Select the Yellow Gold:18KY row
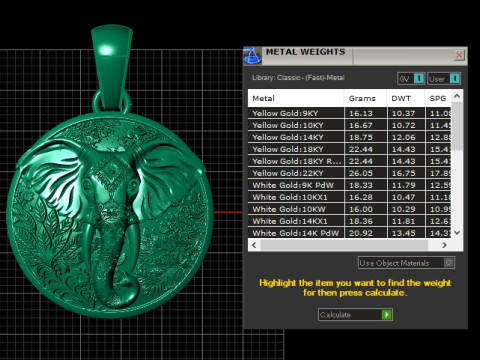The width and height of the screenshot is (480, 360). point(350,149)
